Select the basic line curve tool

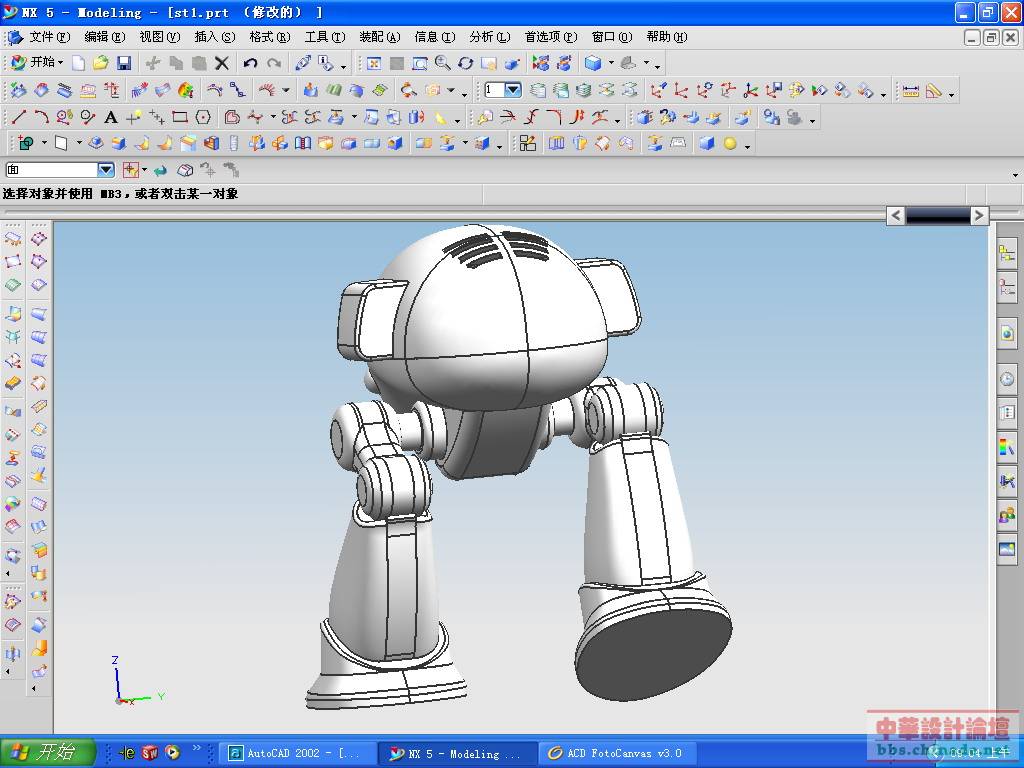pos(19,117)
